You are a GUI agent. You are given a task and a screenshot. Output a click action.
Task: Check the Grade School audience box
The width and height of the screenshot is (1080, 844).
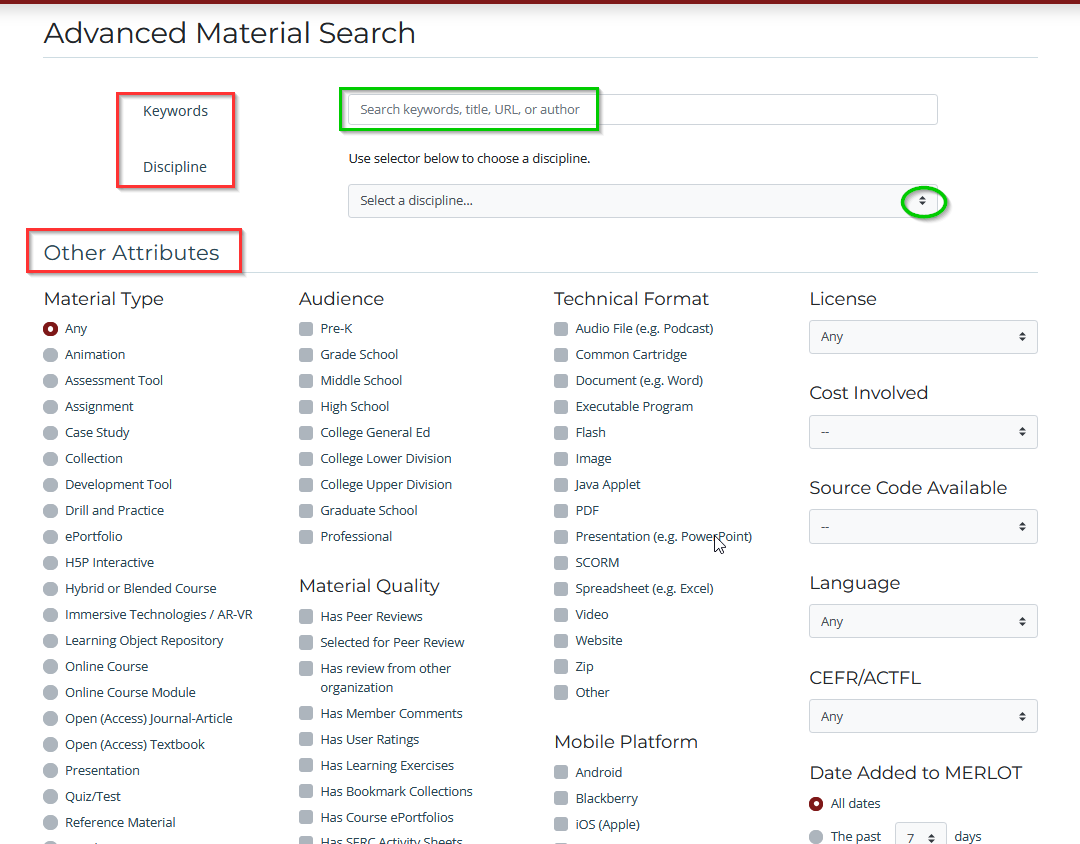[306, 355]
